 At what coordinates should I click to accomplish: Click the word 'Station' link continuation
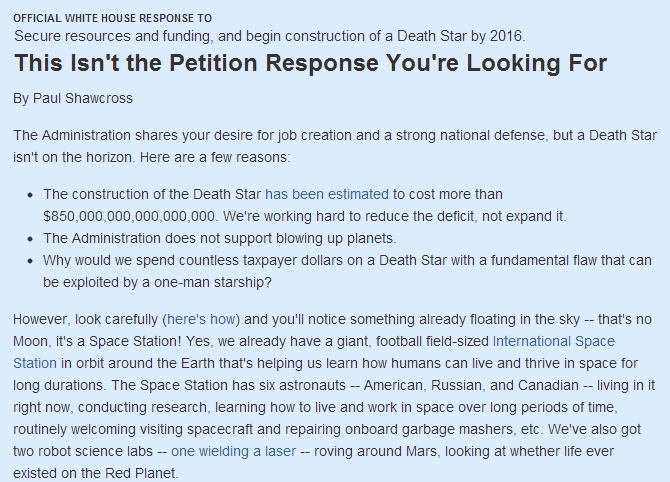[35, 364]
